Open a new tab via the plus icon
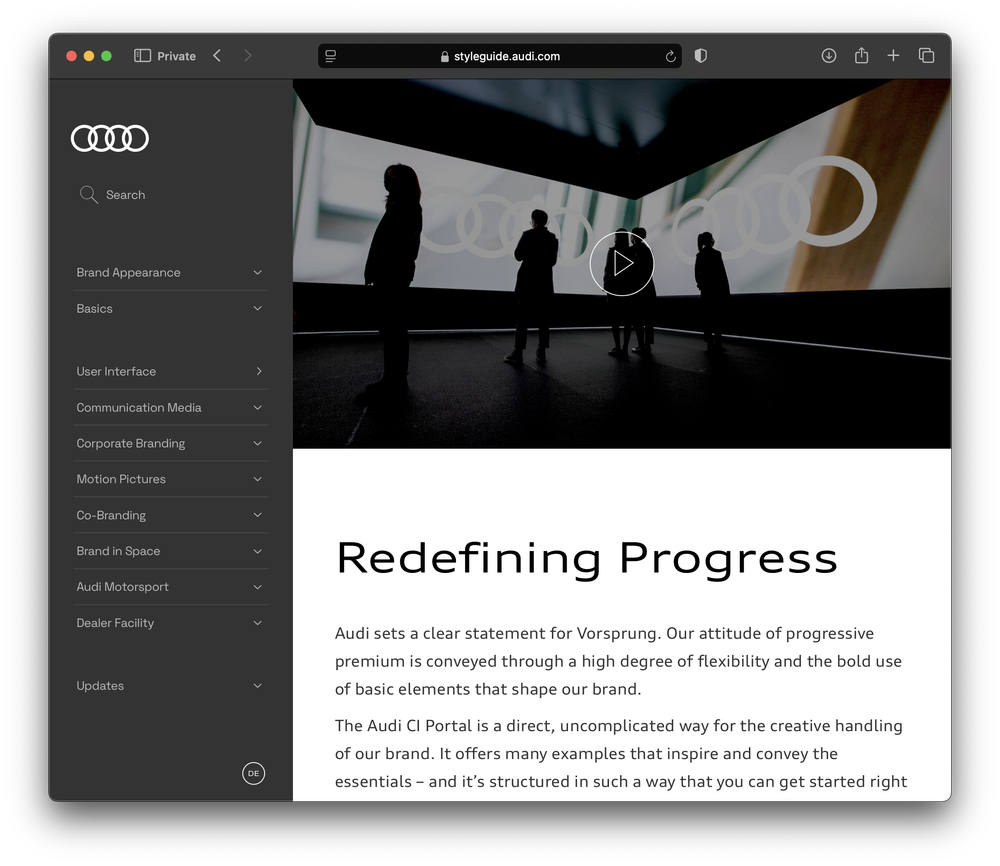 pos(893,55)
